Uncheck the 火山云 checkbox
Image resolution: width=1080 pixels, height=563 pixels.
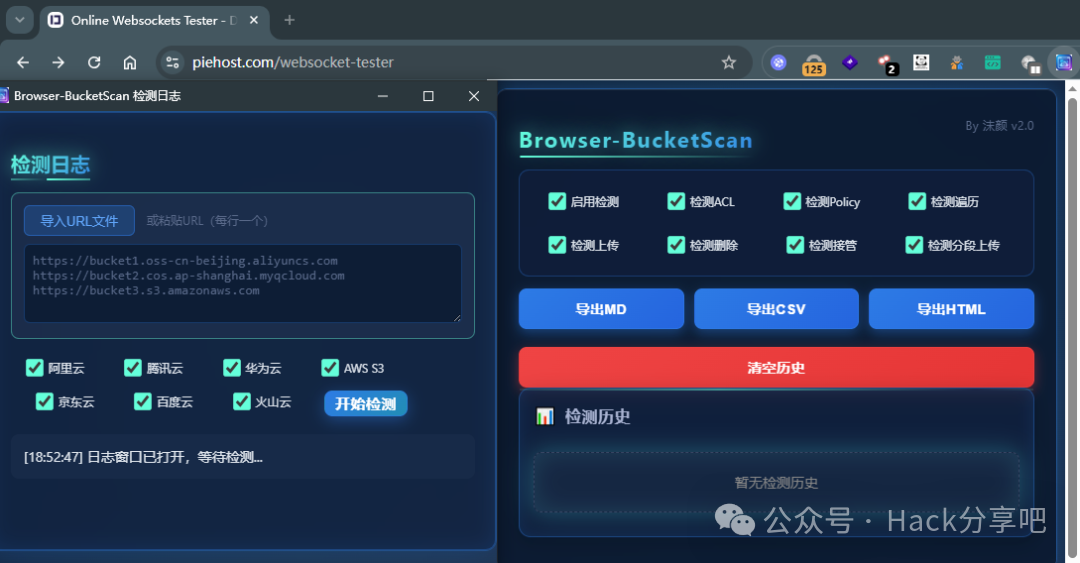tap(242, 401)
